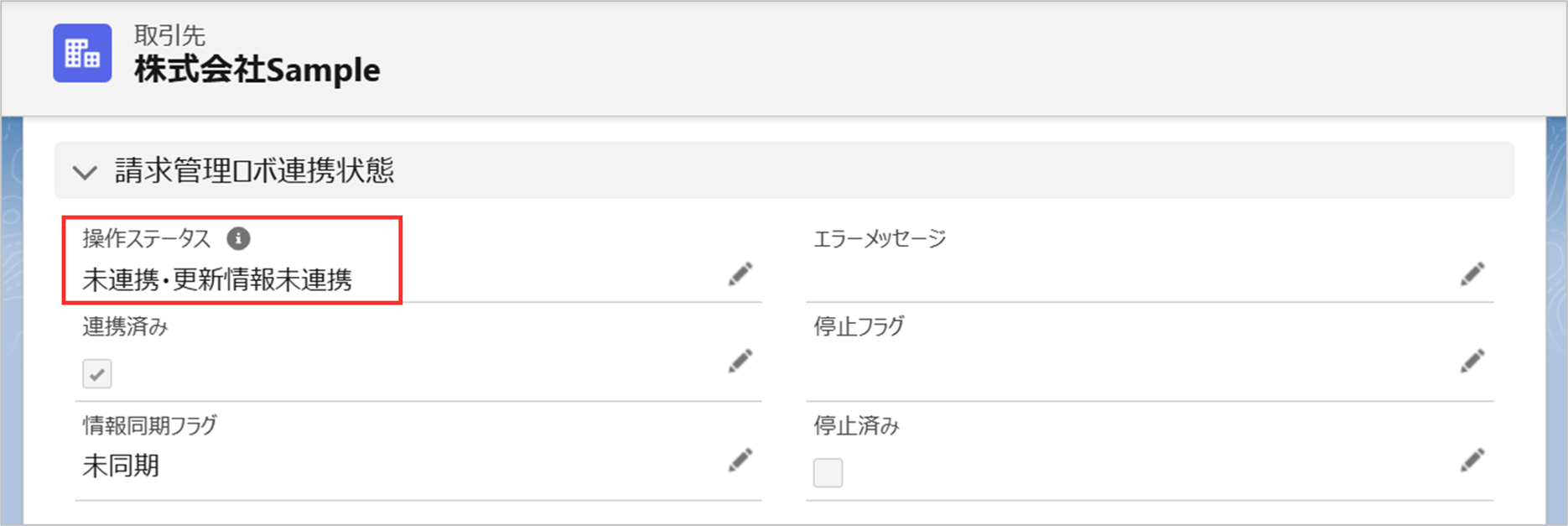1568x526 pixels.
Task: Click pencil icon for 停止フラグ field
Action: [x=1472, y=362]
